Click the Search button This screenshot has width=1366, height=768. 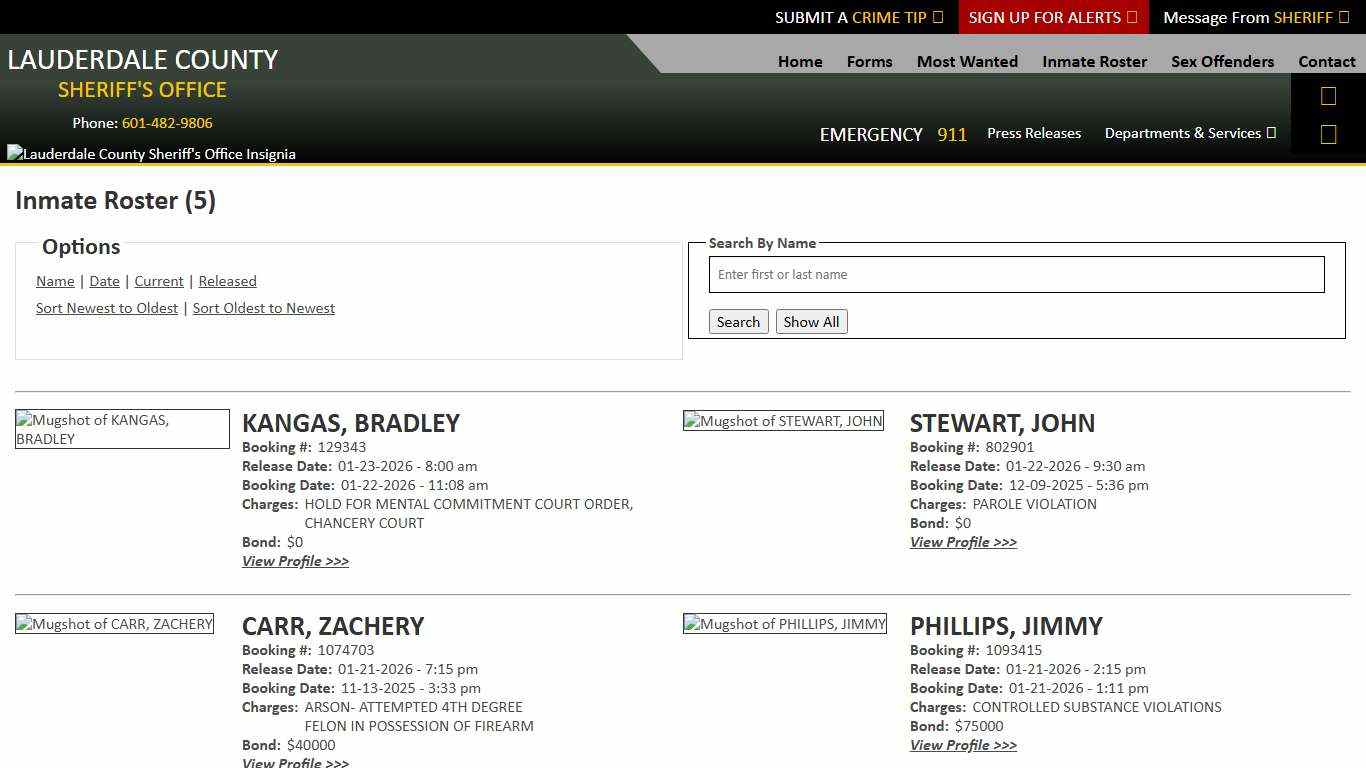(738, 321)
